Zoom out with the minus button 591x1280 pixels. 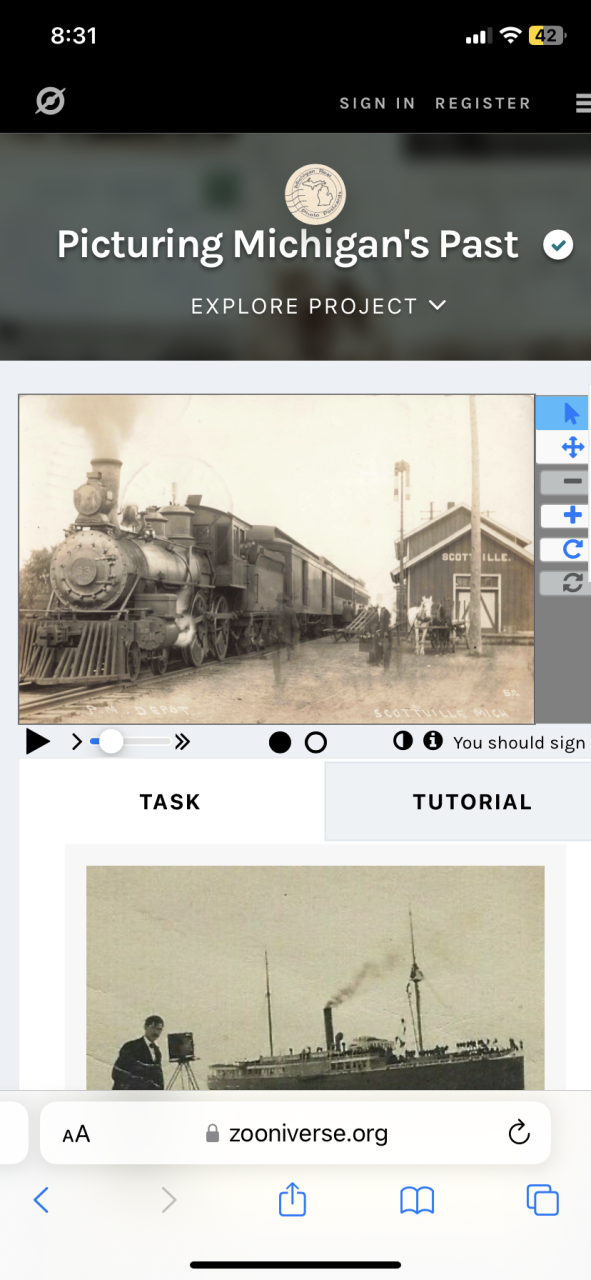(x=571, y=481)
